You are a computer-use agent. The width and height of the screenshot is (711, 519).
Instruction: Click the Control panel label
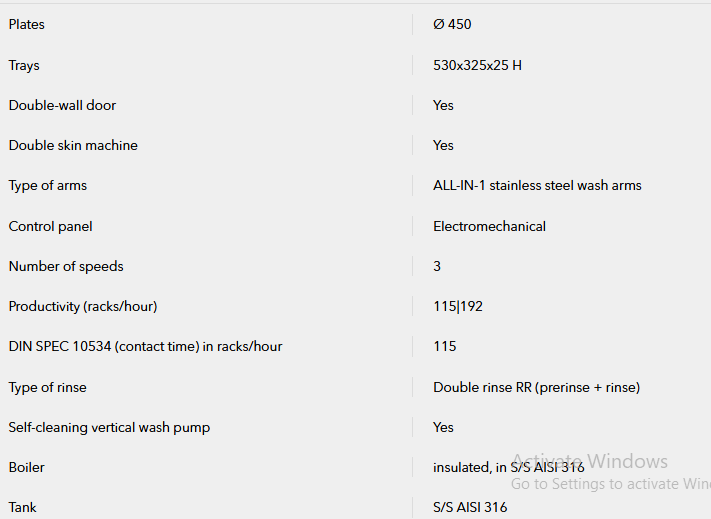50,227
